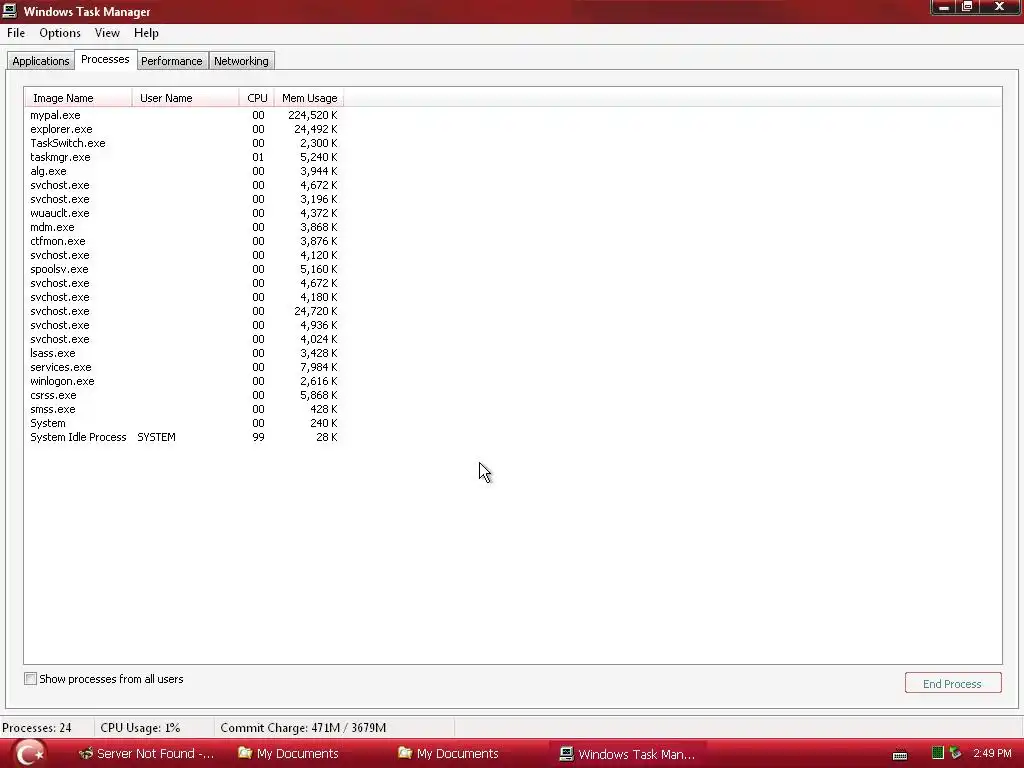Image resolution: width=1024 pixels, height=768 pixels.
Task: Select the mypal.exe process row
Action: pyautogui.click(x=184, y=115)
